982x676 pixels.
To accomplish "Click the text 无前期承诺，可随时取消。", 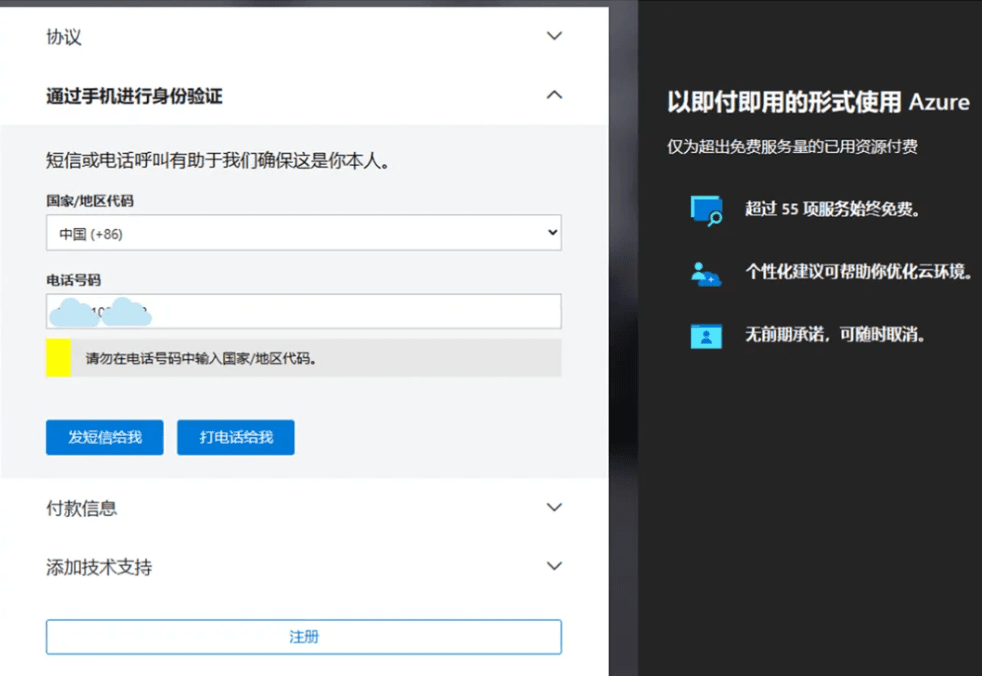I will coord(835,335).
